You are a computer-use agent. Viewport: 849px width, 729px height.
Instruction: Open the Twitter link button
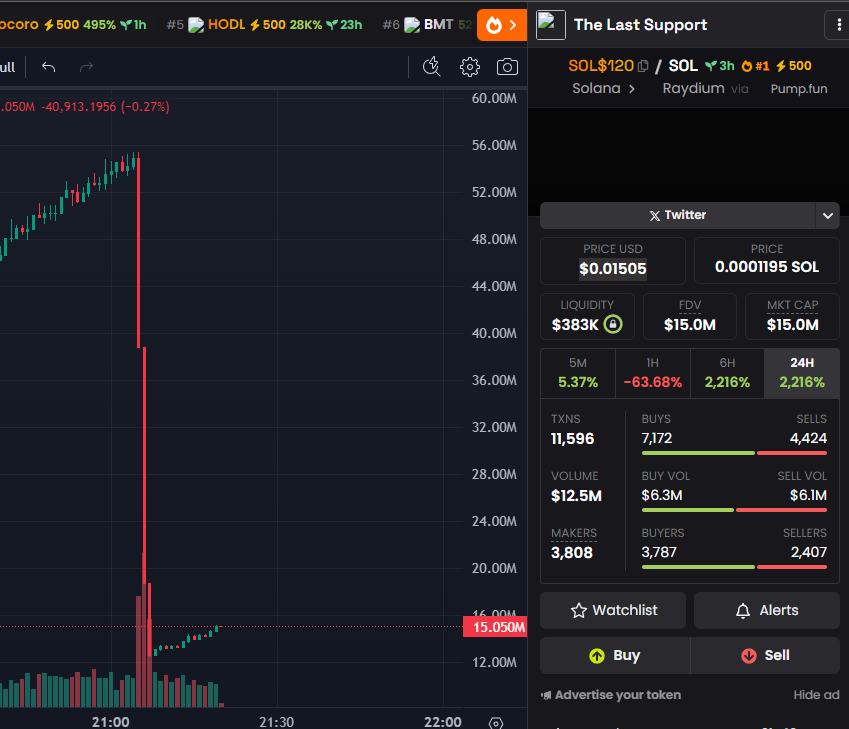(x=677, y=216)
